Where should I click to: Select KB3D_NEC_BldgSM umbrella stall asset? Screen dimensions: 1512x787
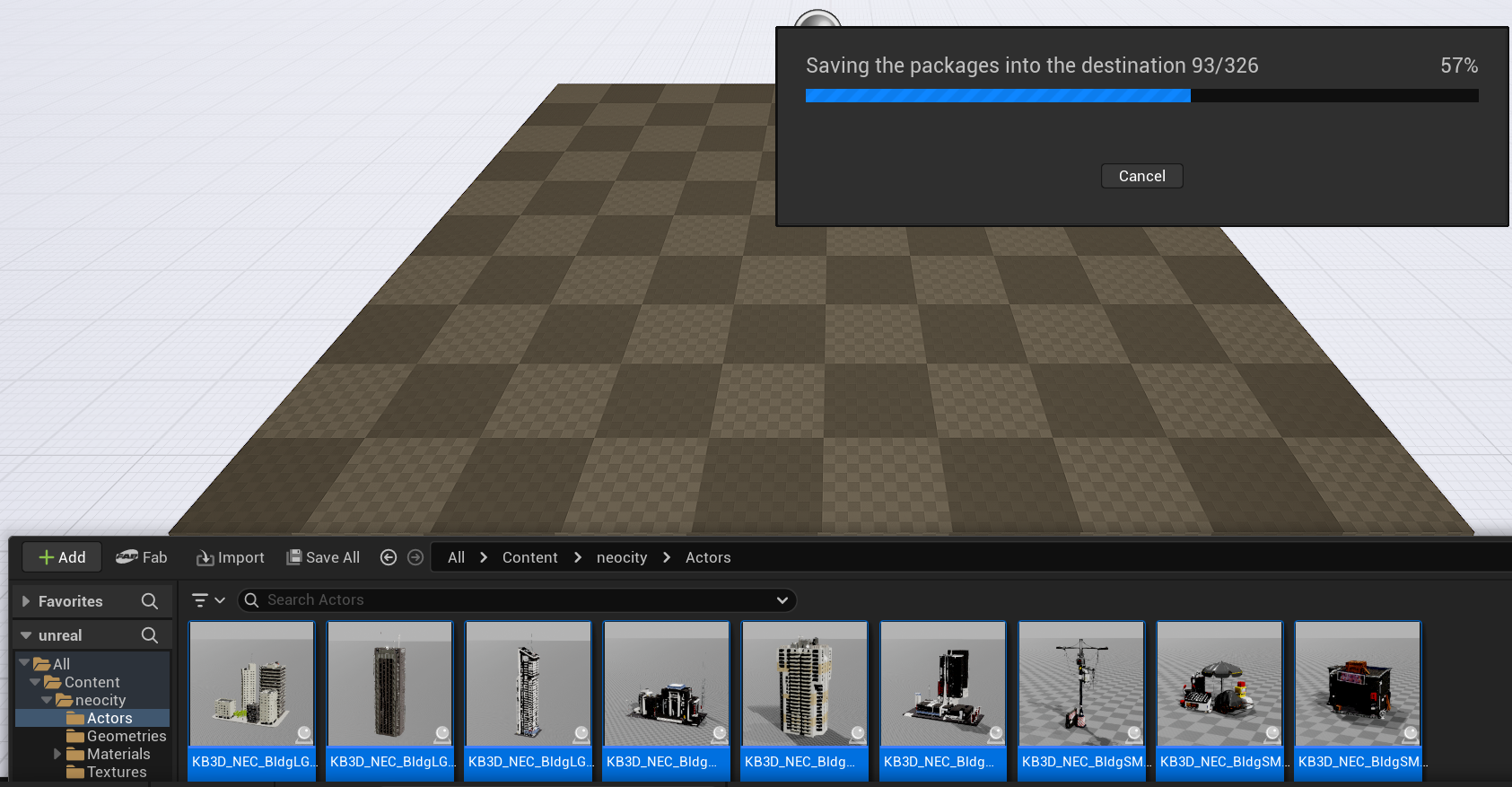(x=1219, y=701)
